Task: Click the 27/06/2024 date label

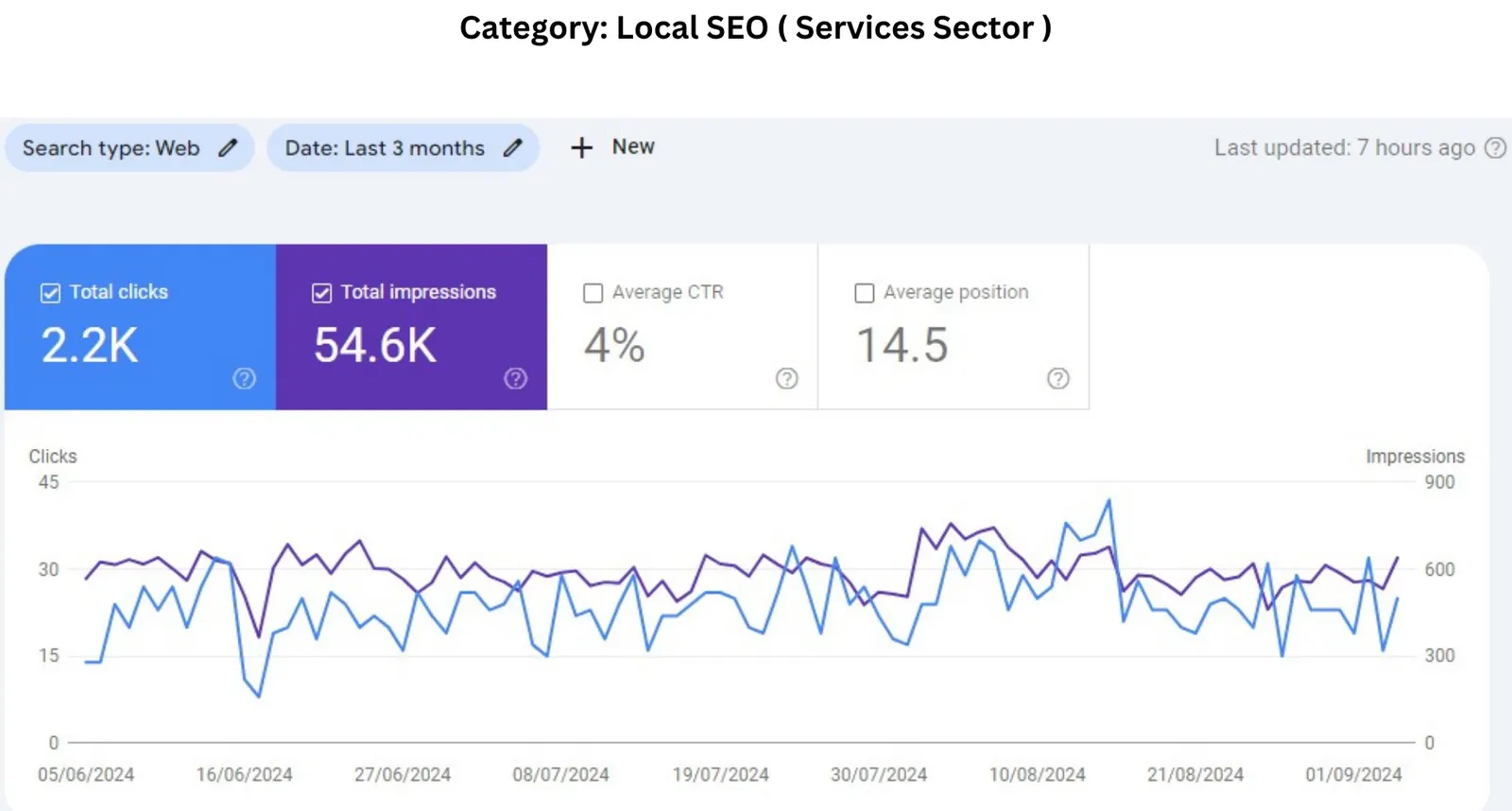Action: [x=403, y=775]
